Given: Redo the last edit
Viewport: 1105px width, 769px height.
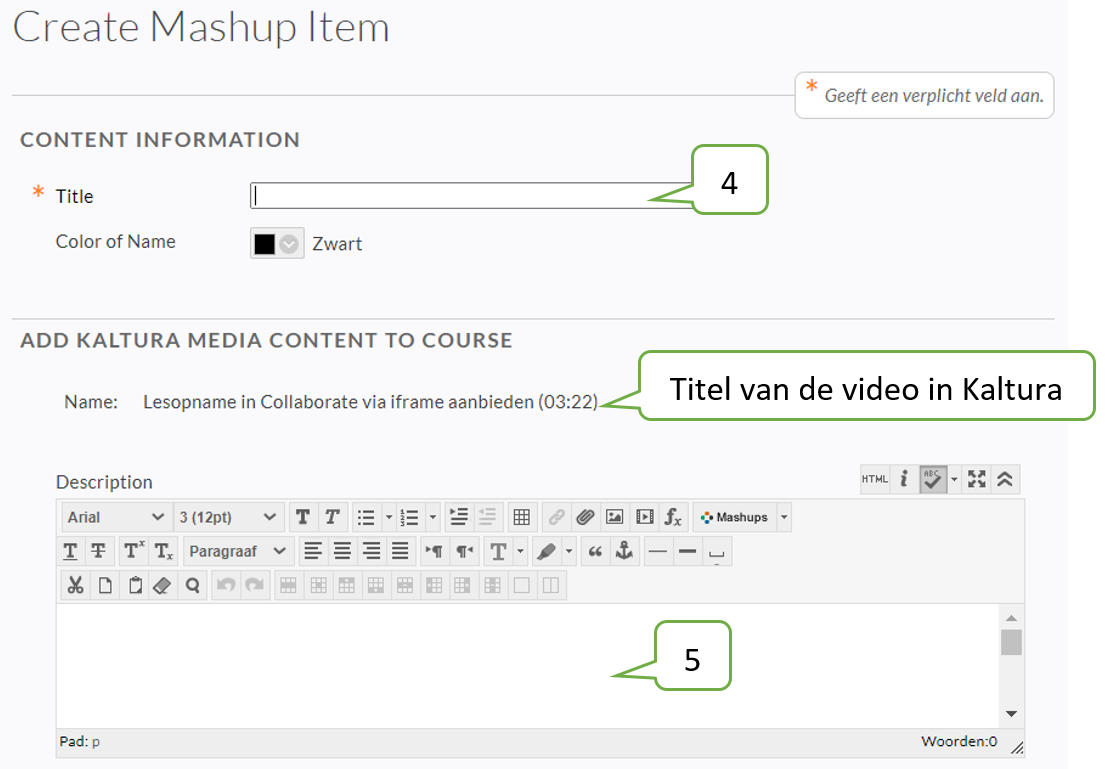Looking at the screenshot, I should click(255, 585).
